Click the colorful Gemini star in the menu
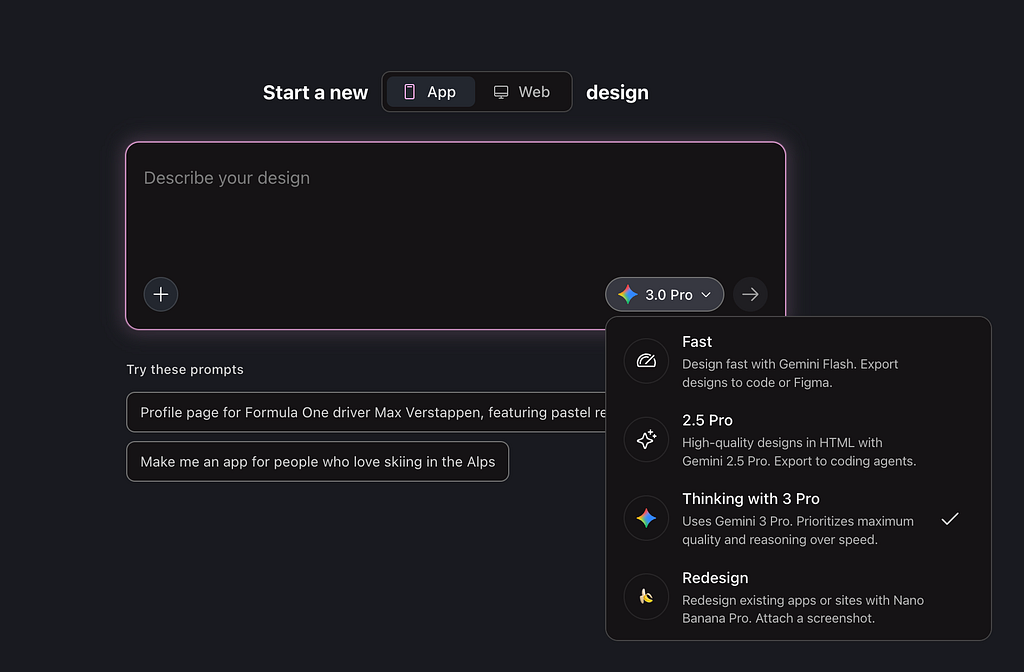This screenshot has width=1024, height=672. click(646, 518)
